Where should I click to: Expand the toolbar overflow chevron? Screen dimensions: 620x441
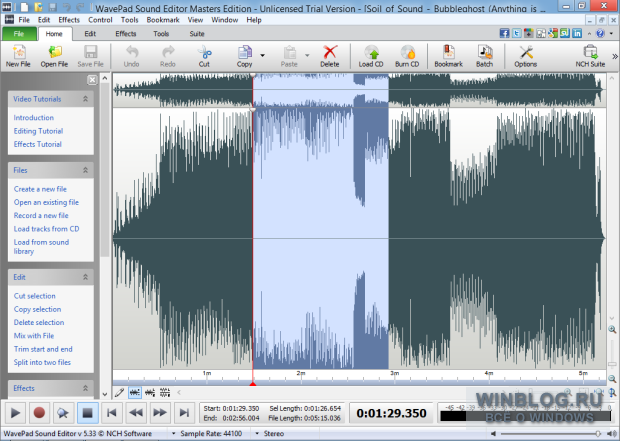pyautogui.click(x=615, y=57)
